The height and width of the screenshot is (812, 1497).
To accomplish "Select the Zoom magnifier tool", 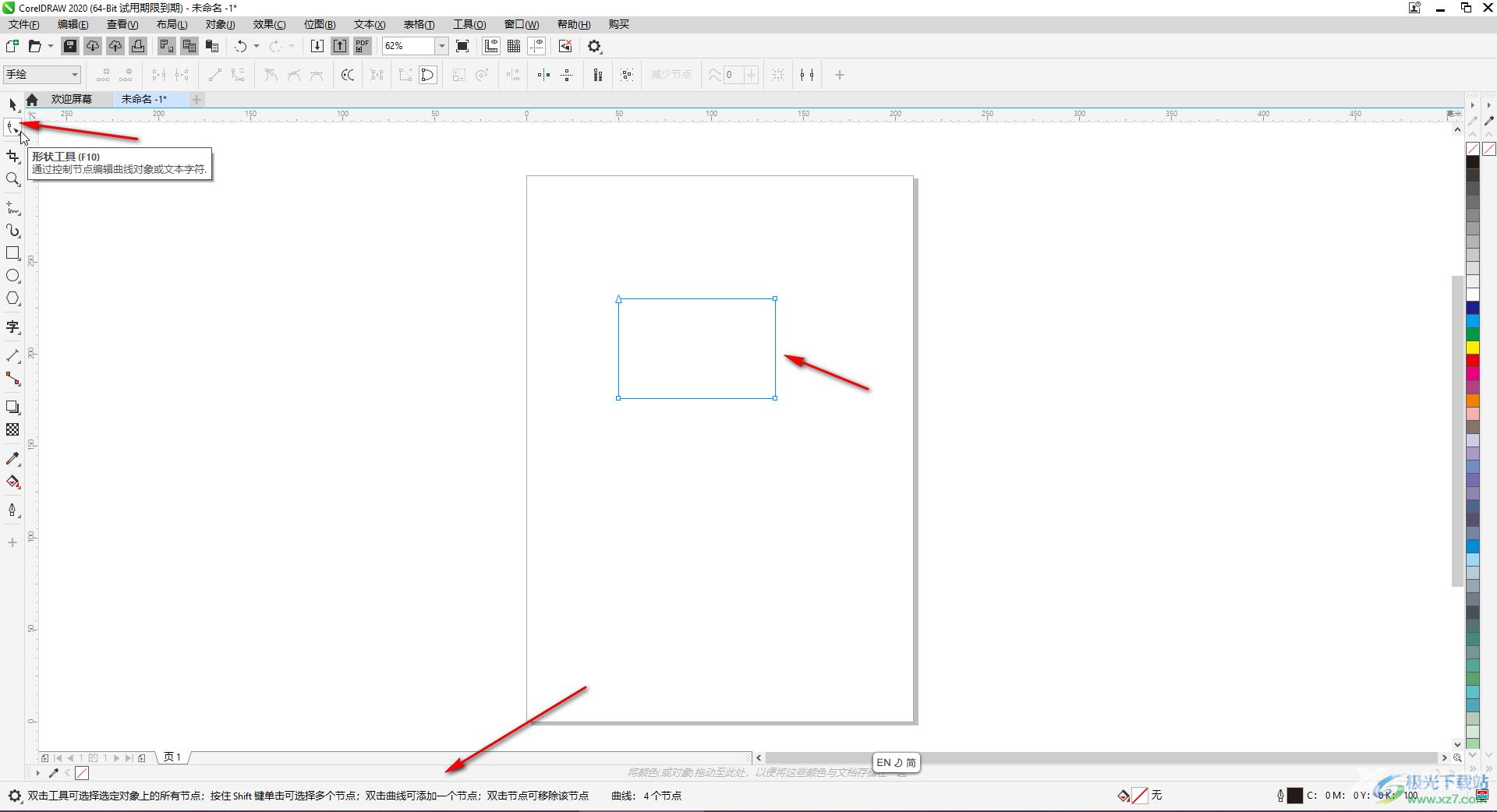I will click(12, 179).
